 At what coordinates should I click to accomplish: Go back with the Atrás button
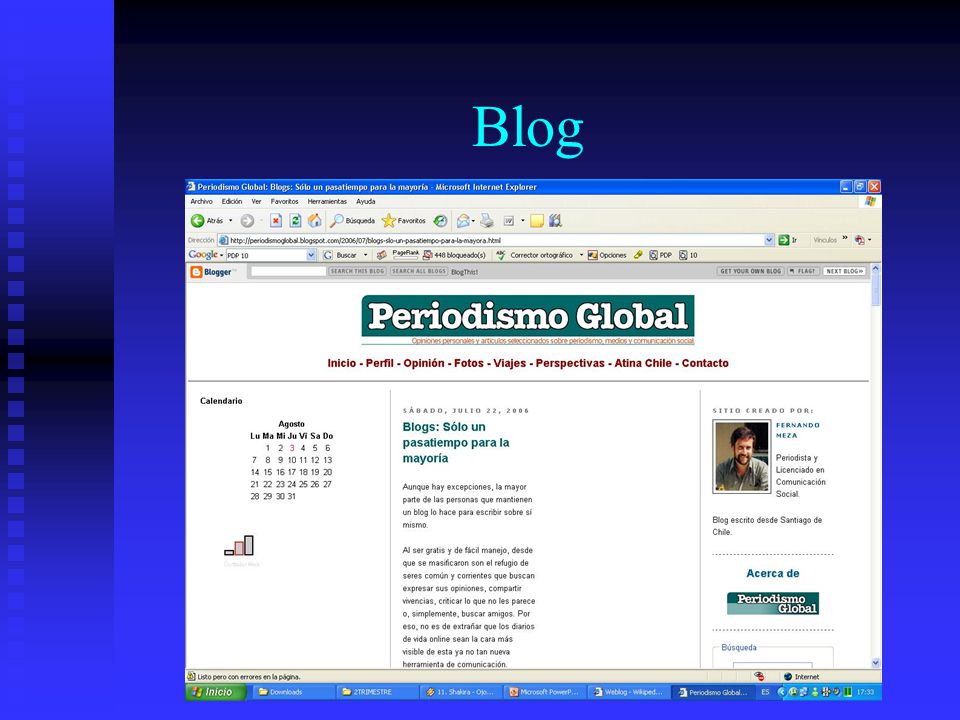click(206, 220)
